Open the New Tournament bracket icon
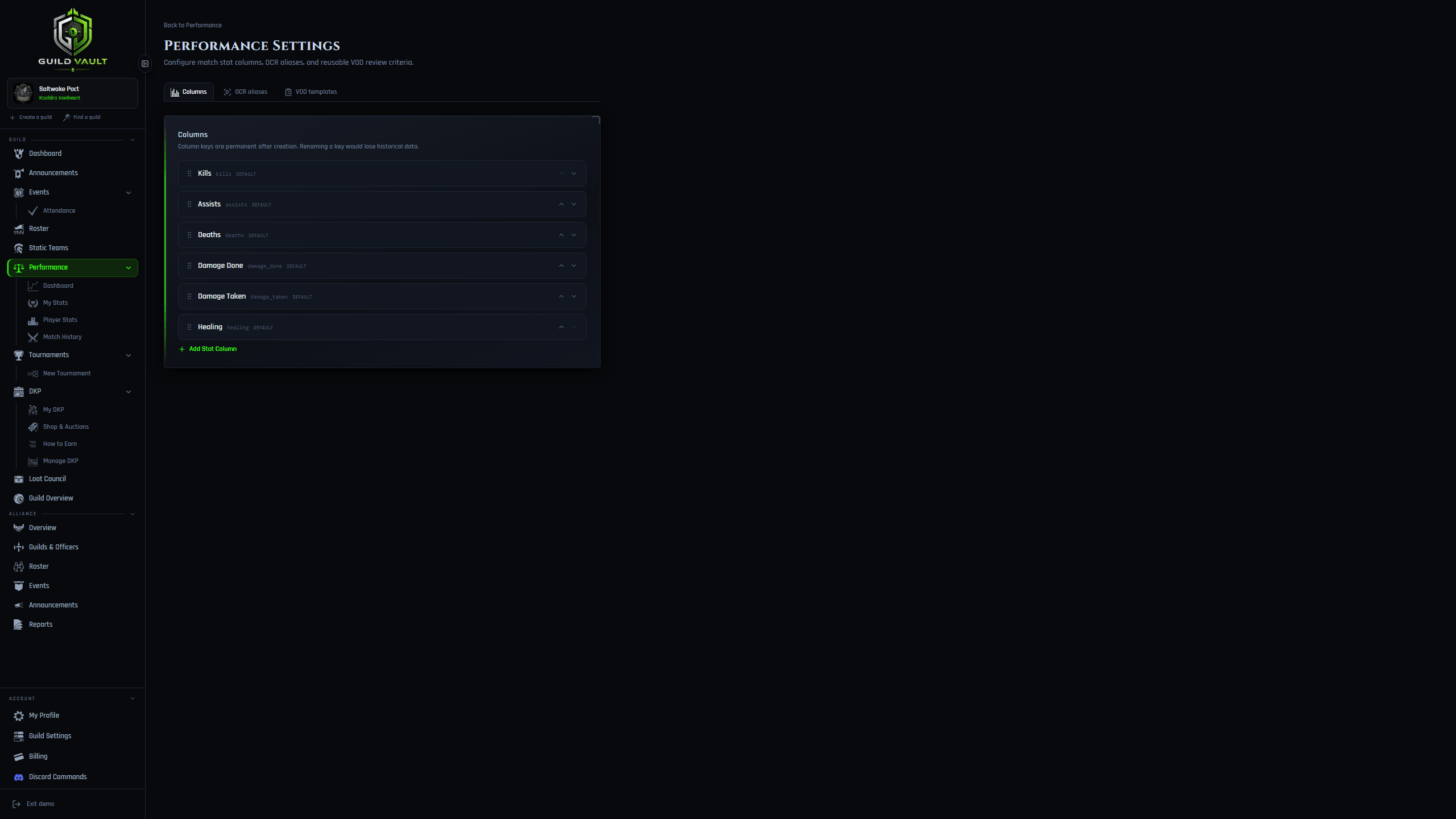Screen dimensions: 1456x819 click(x=33, y=374)
